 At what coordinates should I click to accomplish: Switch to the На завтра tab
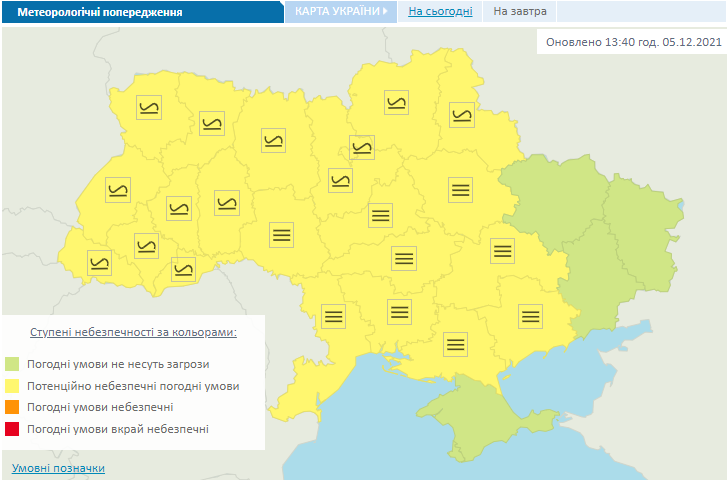(519, 12)
